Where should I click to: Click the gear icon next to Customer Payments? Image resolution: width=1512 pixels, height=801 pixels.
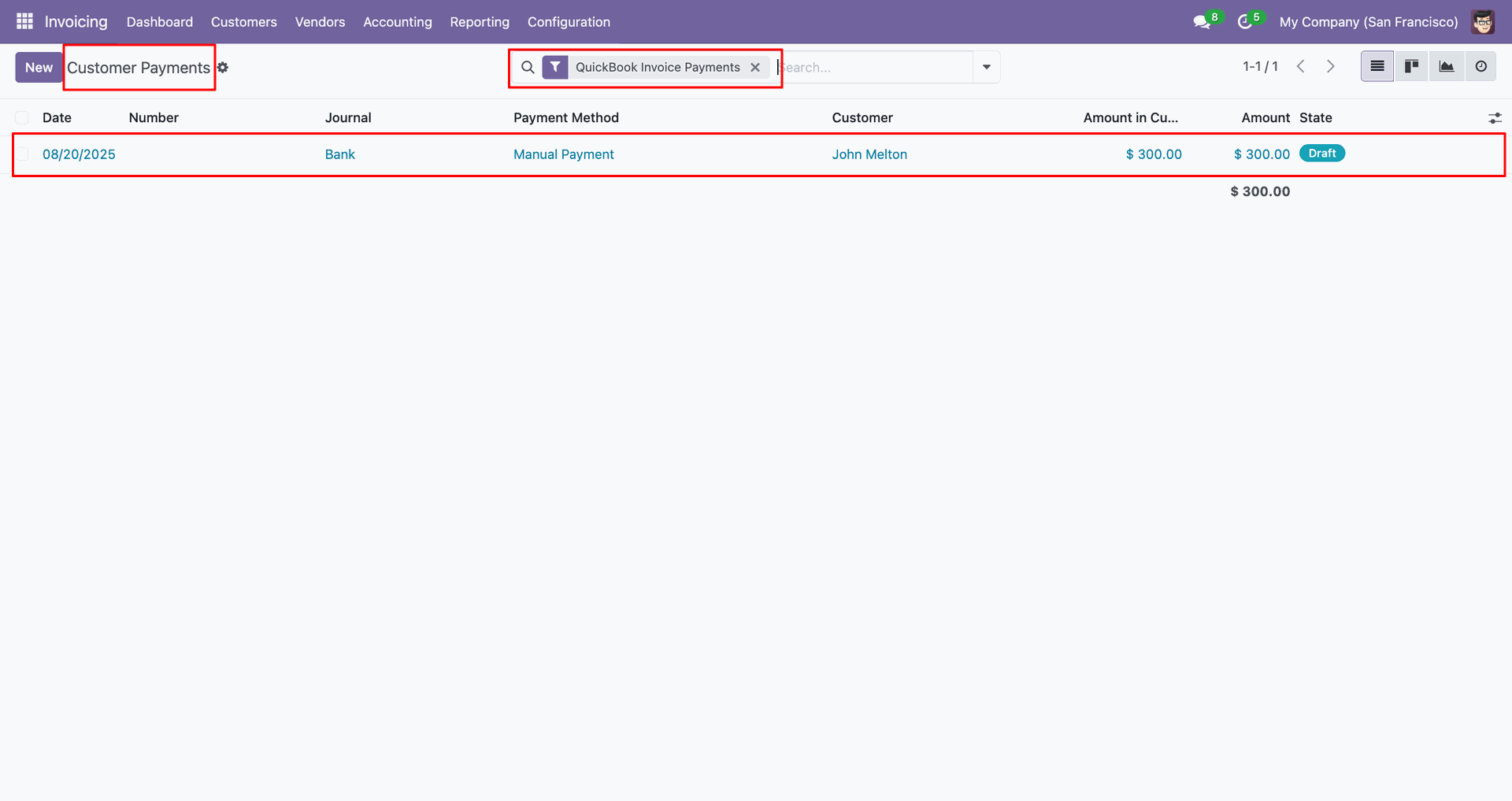tap(223, 68)
